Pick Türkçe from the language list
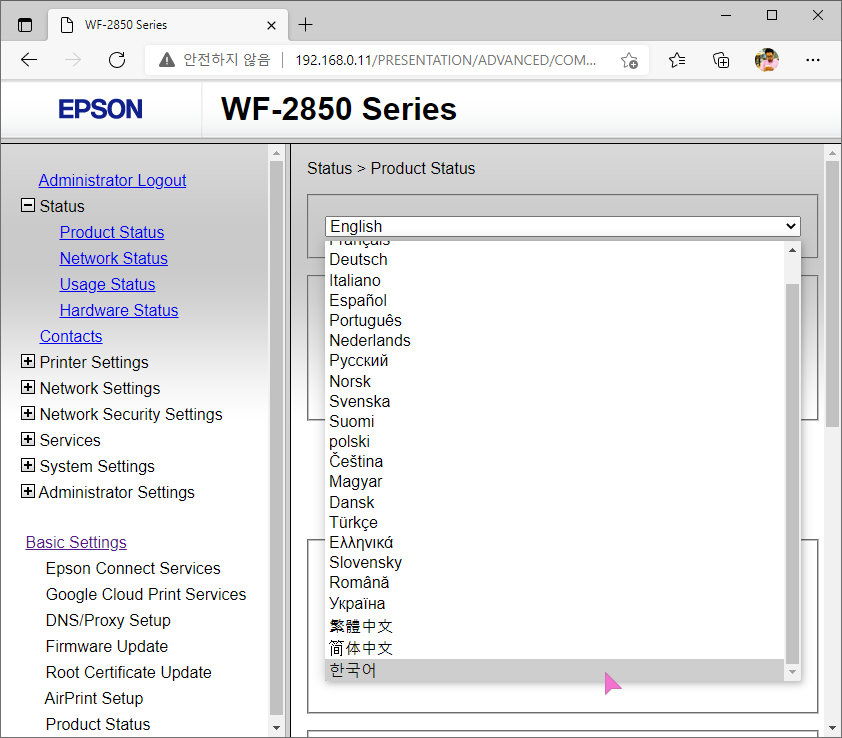 (555, 522)
